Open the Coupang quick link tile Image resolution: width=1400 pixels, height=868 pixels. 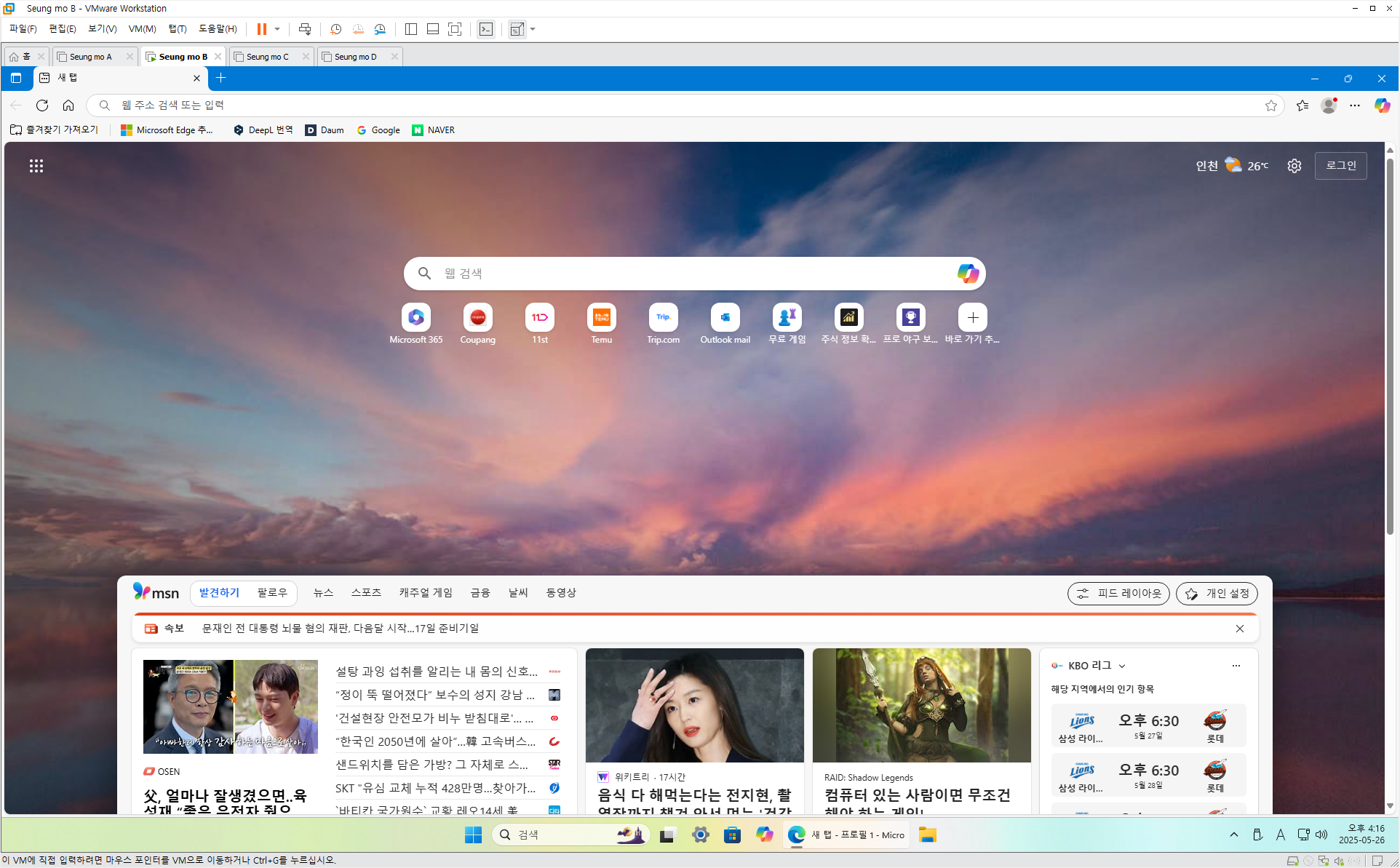(x=477, y=318)
